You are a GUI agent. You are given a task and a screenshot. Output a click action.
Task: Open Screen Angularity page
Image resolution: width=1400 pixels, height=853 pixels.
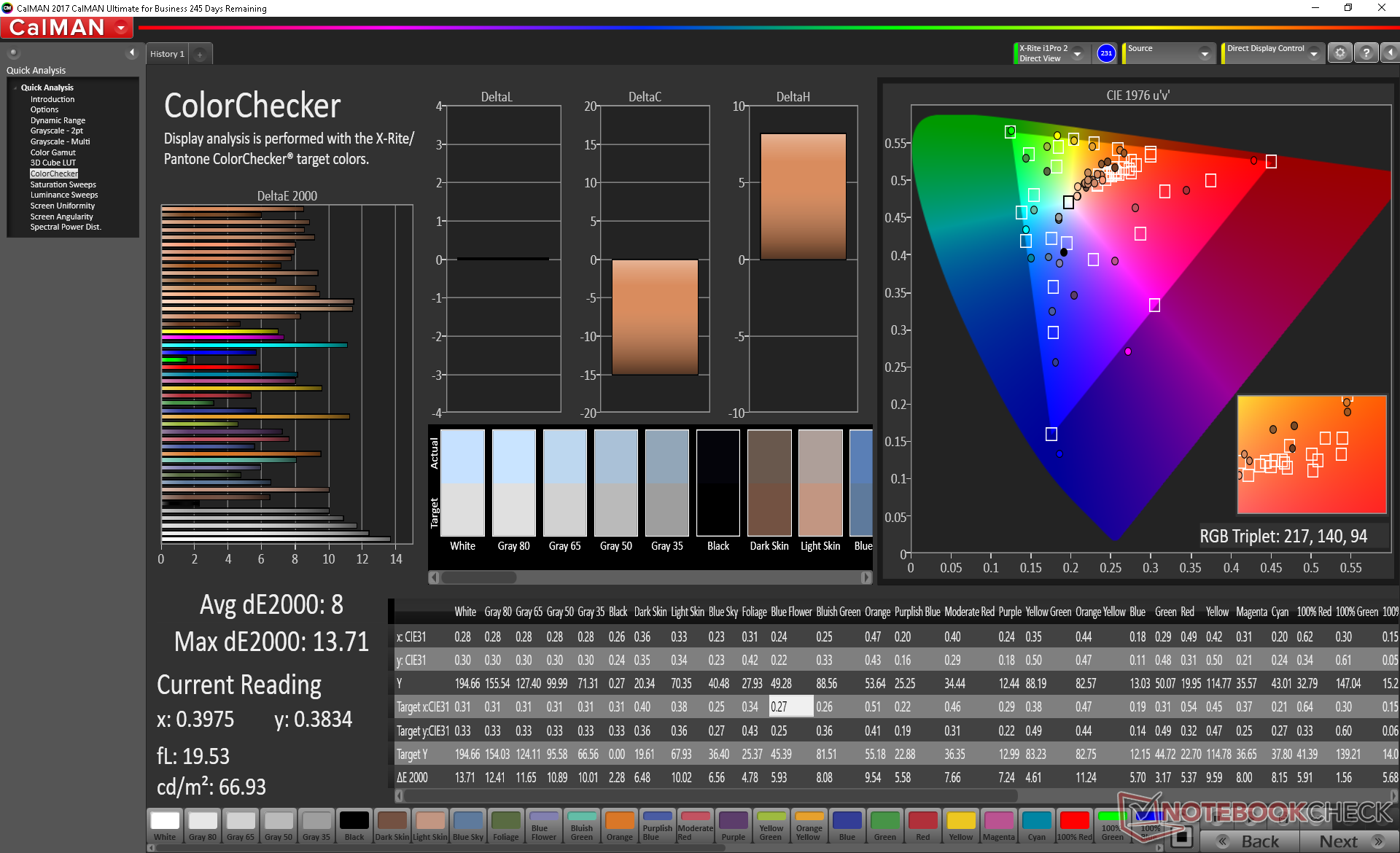click(x=61, y=217)
